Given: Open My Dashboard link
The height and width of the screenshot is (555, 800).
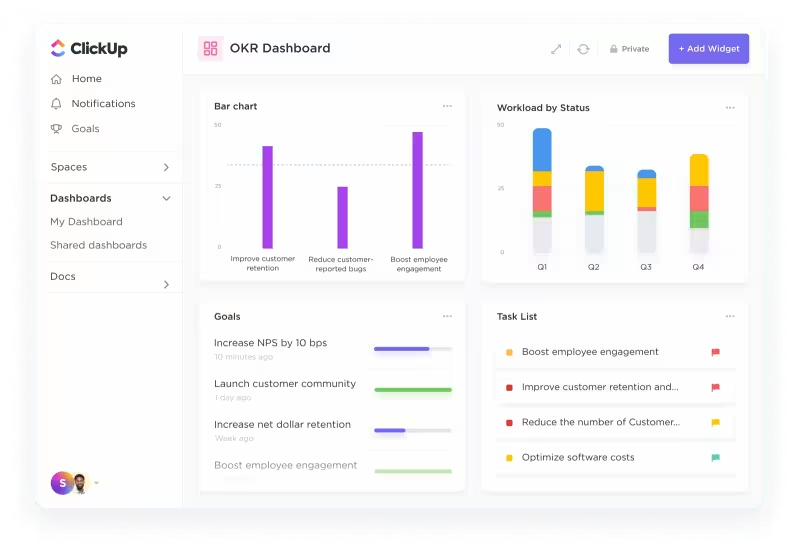Looking at the screenshot, I should (x=86, y=222).
